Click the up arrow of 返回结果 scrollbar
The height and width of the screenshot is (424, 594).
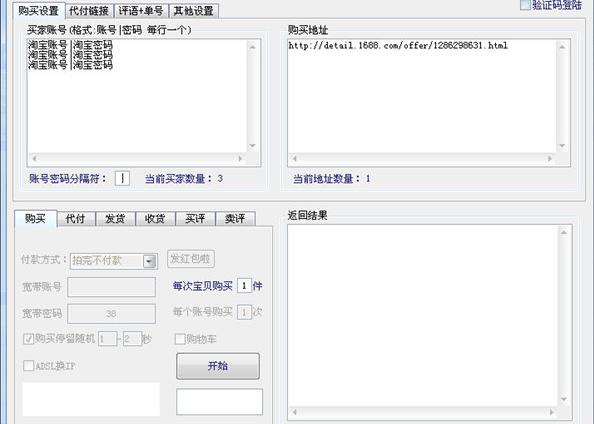tap(564, 232)
